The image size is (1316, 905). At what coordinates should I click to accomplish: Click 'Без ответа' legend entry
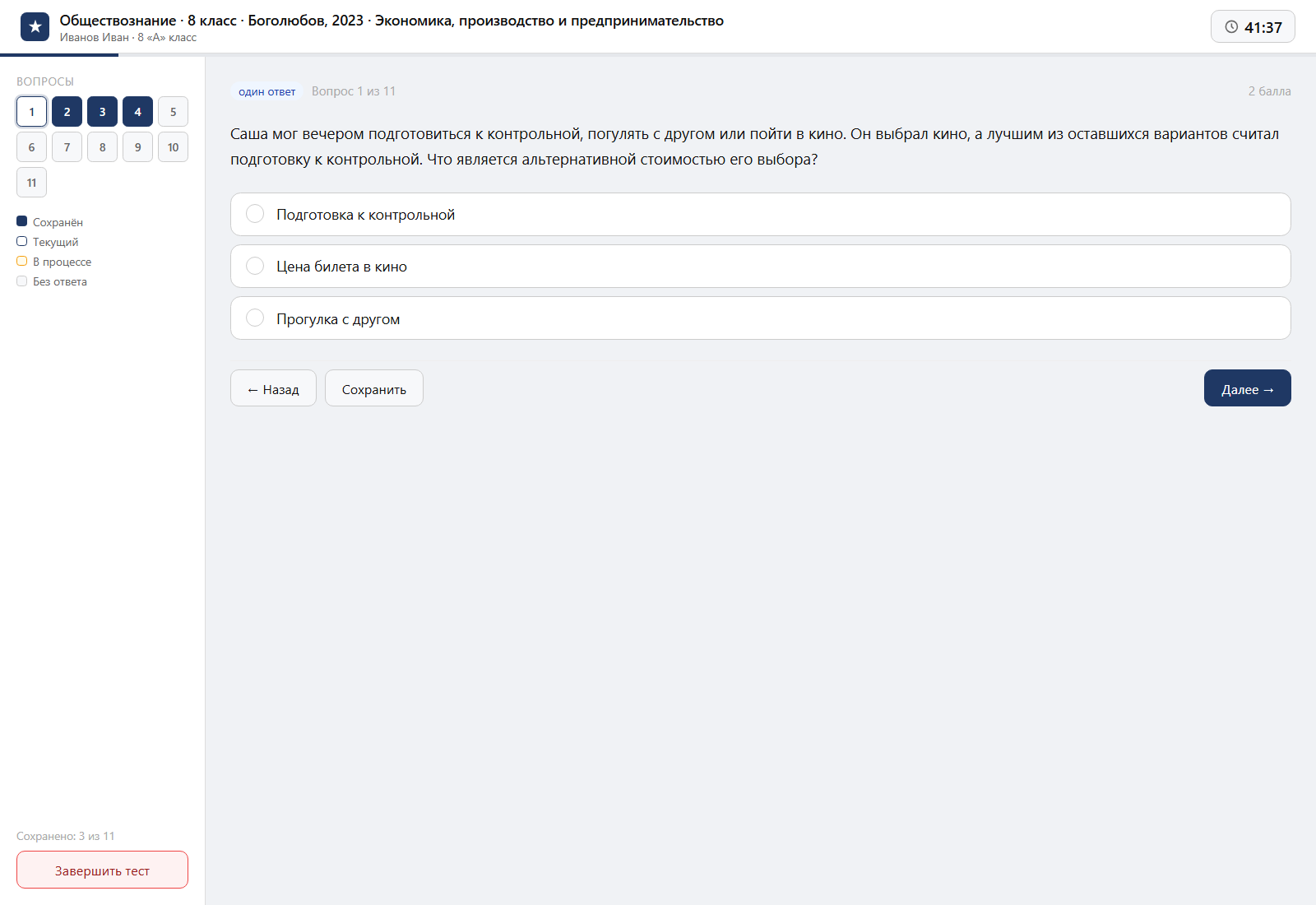[52, 281]
